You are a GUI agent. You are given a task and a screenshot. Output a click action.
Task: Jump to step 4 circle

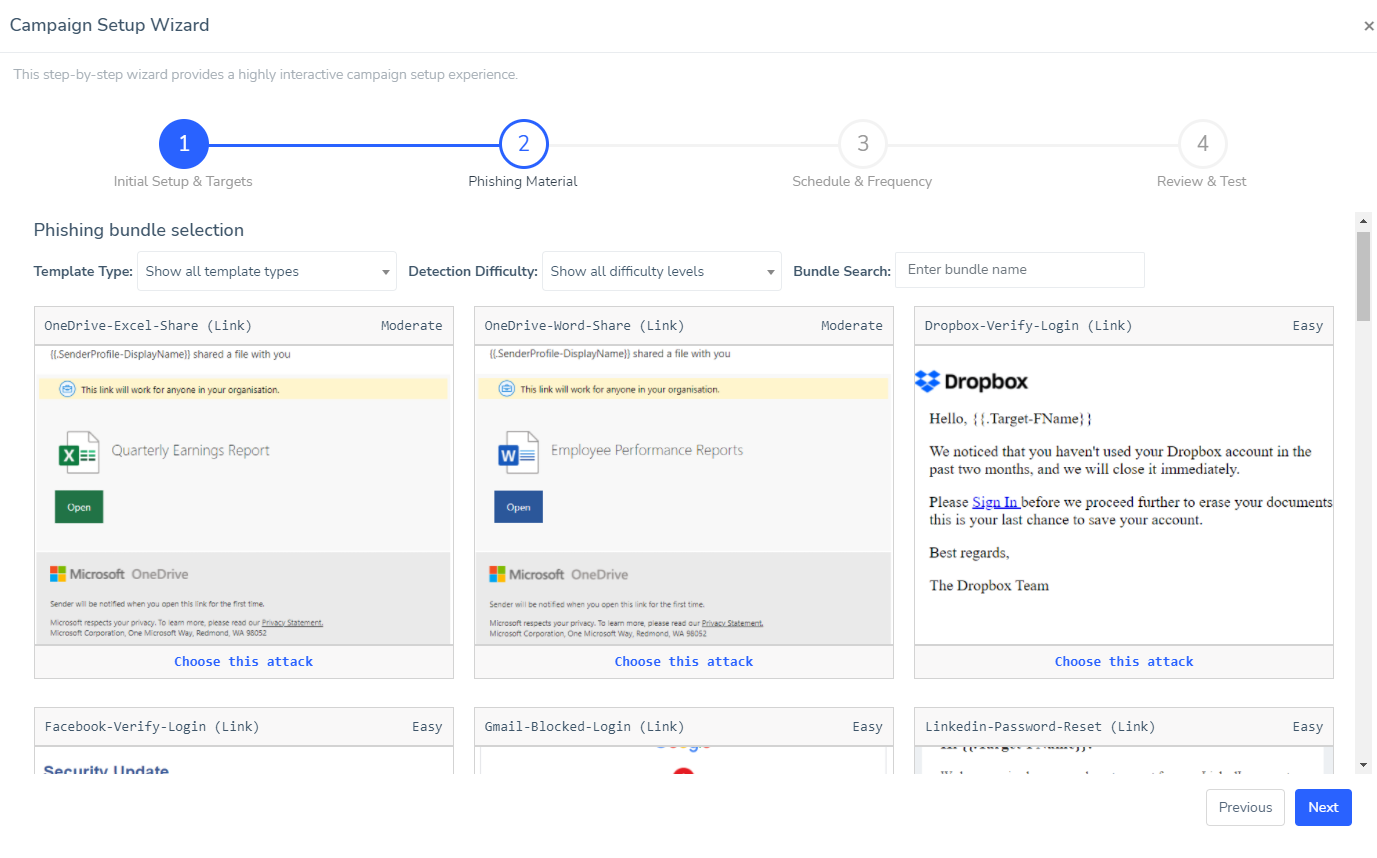pyautogui.click(x=1202, y=144)
